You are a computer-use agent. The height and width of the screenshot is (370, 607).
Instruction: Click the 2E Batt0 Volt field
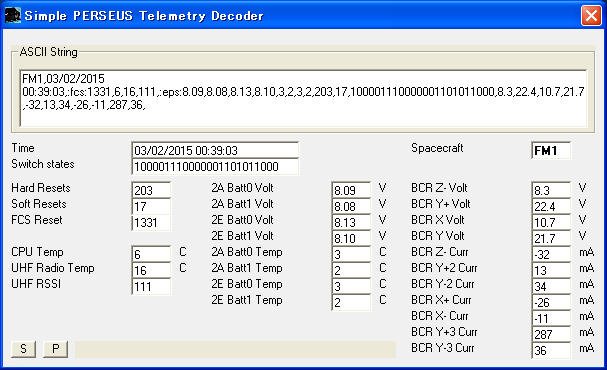pos(351,222)
